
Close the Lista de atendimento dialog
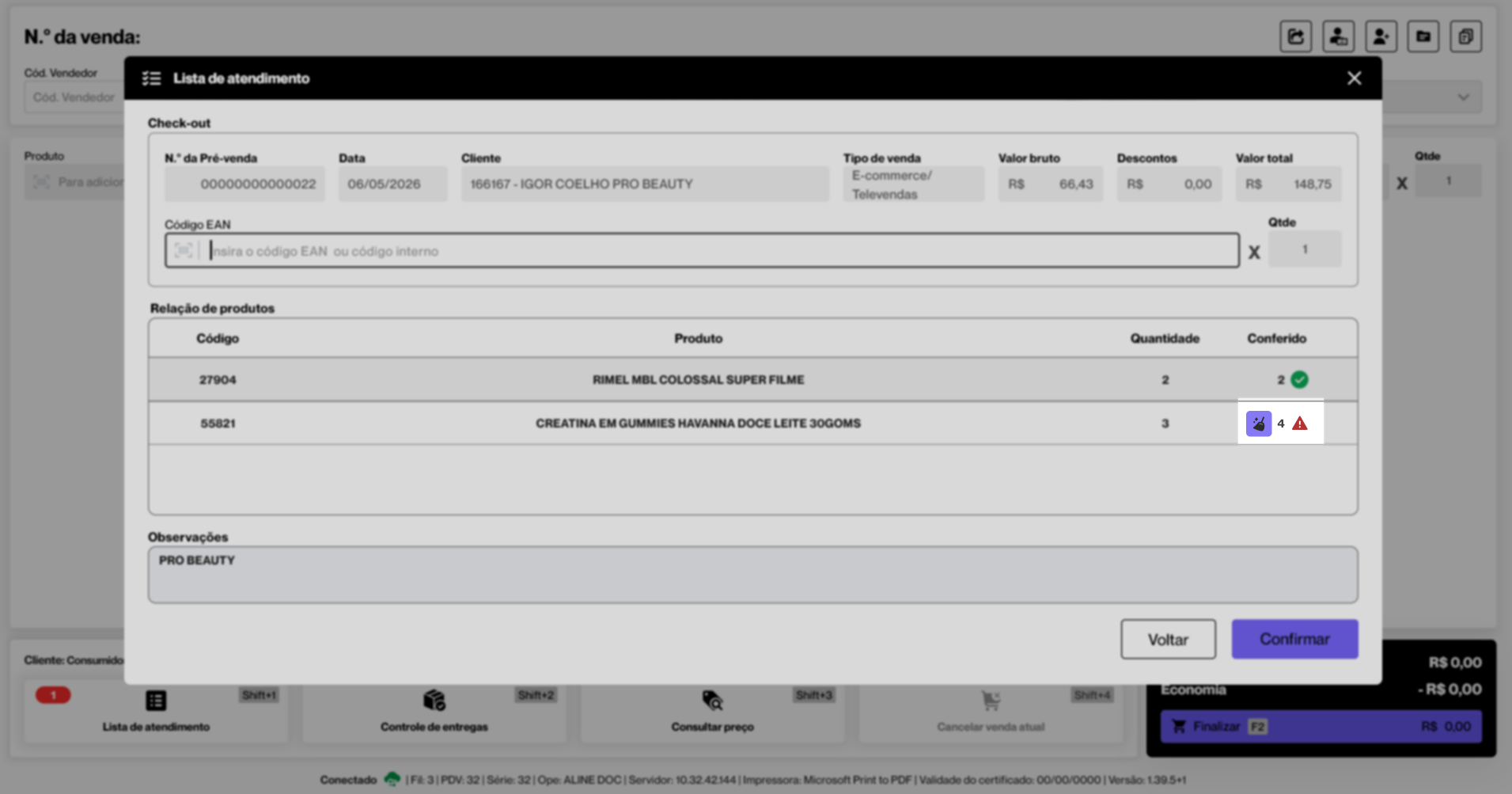(1355, 78)
